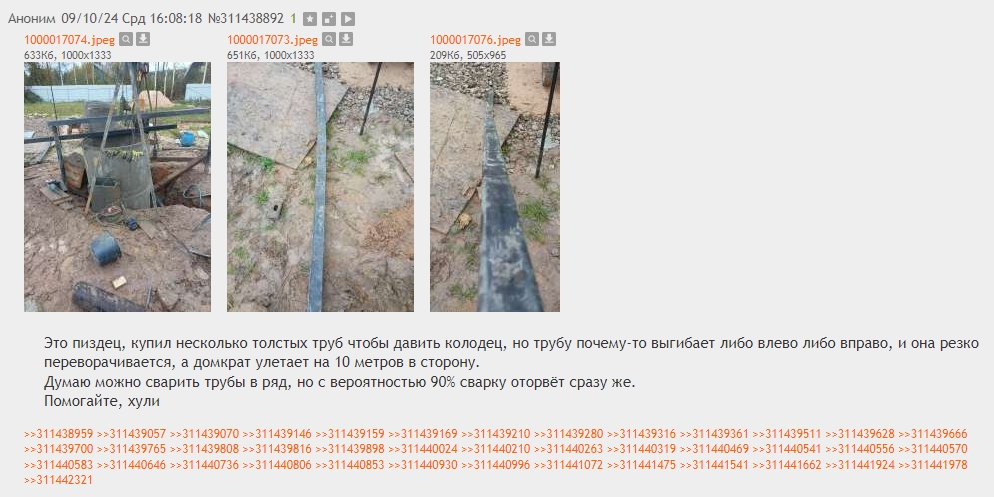Jump to reply >>311439700
Viewport: 994px width, 497px height.
(x=58, y=449)
